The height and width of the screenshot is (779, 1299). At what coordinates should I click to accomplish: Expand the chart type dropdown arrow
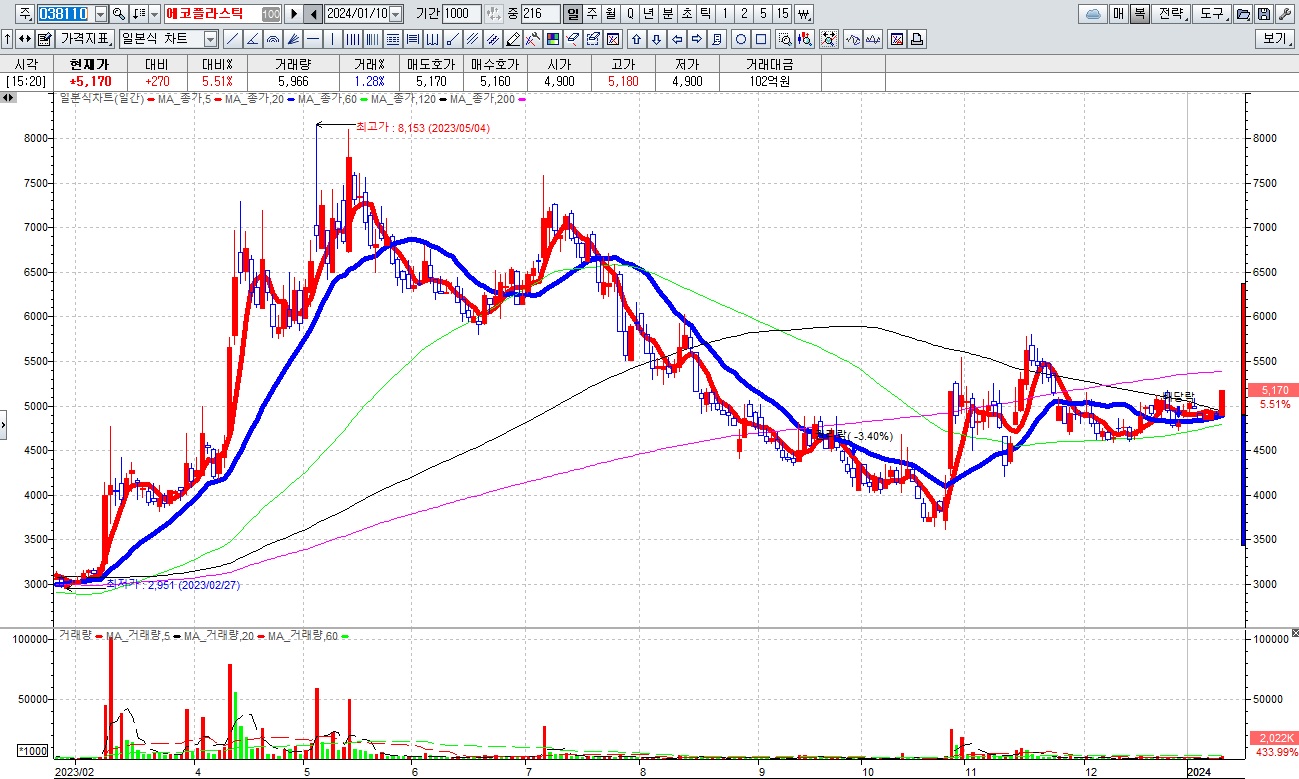pos(210,39)
